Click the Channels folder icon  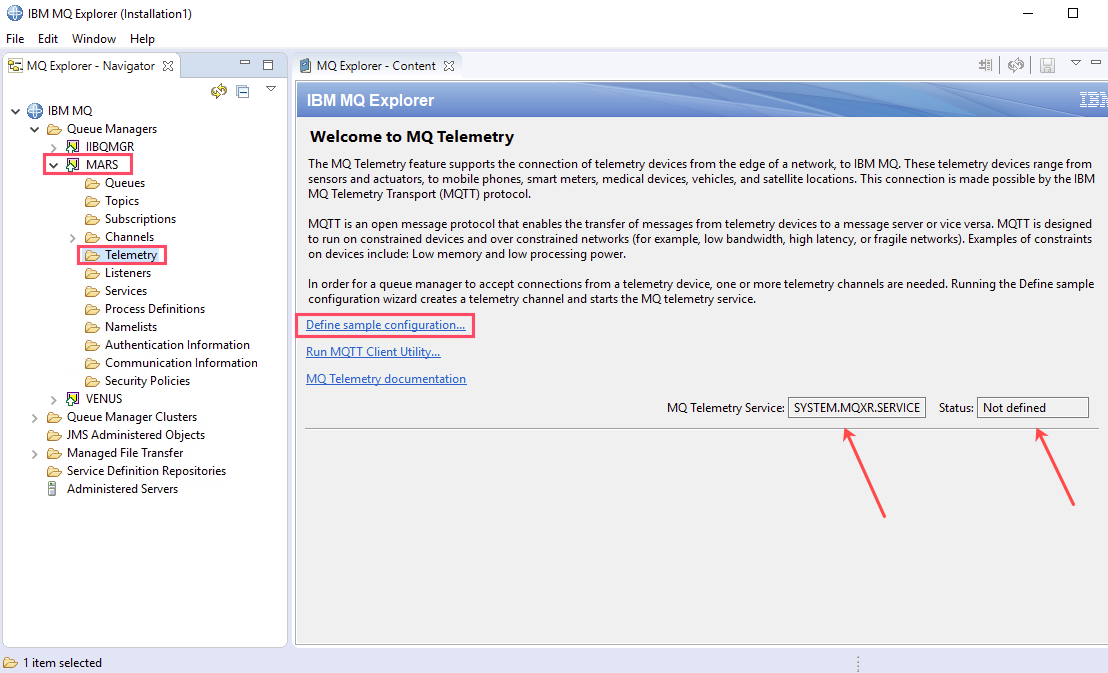[x=92, y=238]
